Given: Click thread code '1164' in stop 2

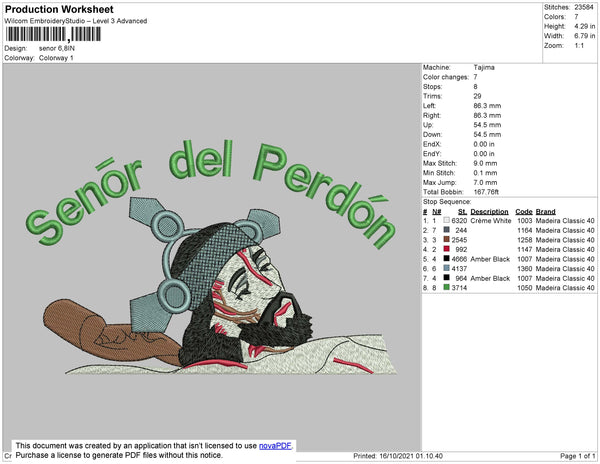Looking at the screenshot, I should pos(525,230).
